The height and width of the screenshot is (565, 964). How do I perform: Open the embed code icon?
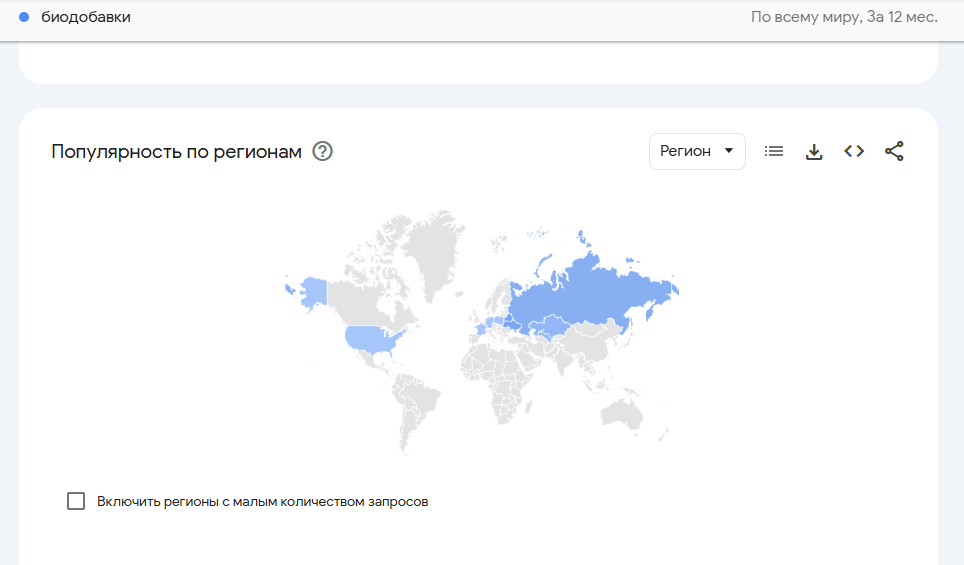pyautogui.click(x=854, y=151)
